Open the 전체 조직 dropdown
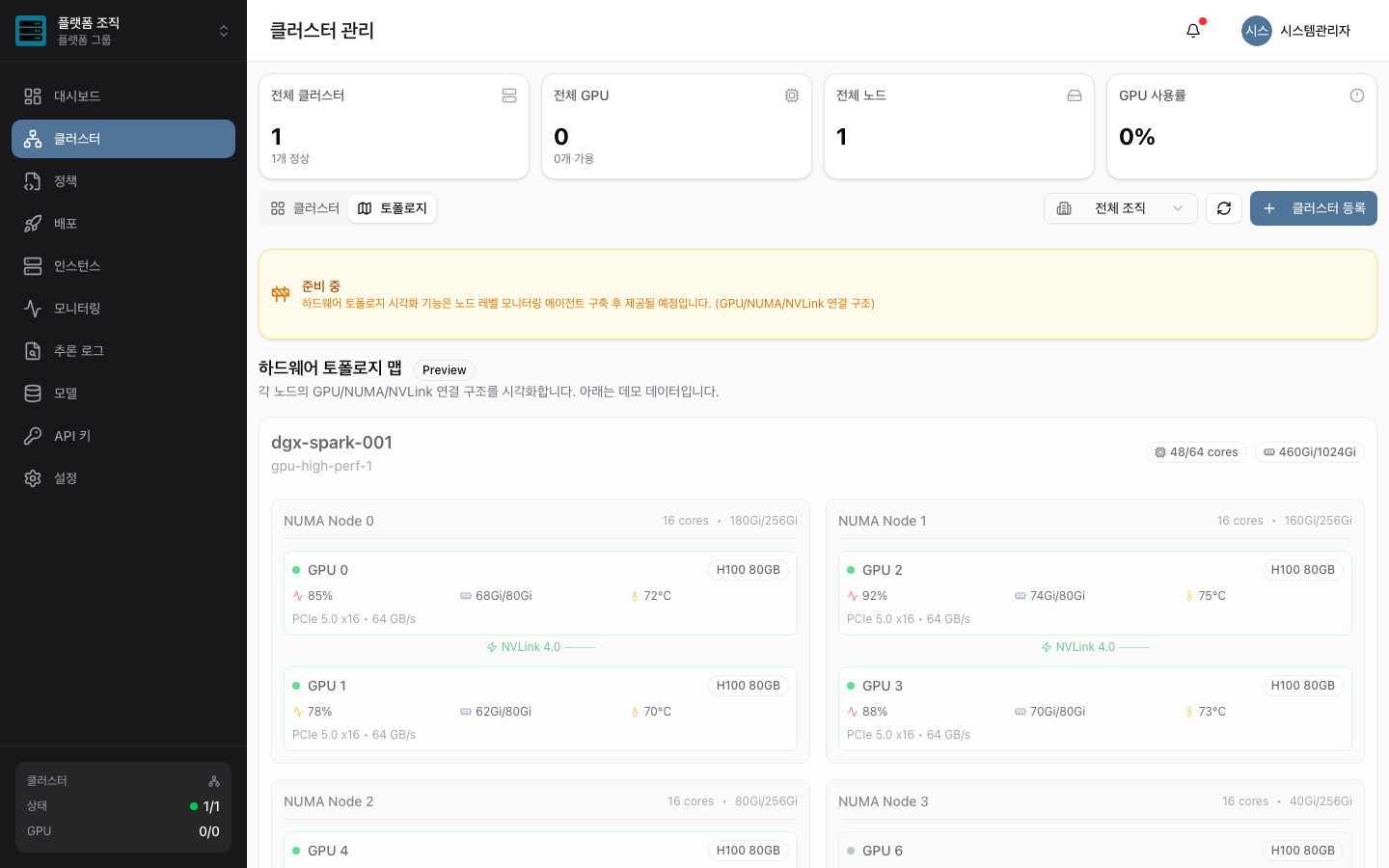 click(1121, 208)
